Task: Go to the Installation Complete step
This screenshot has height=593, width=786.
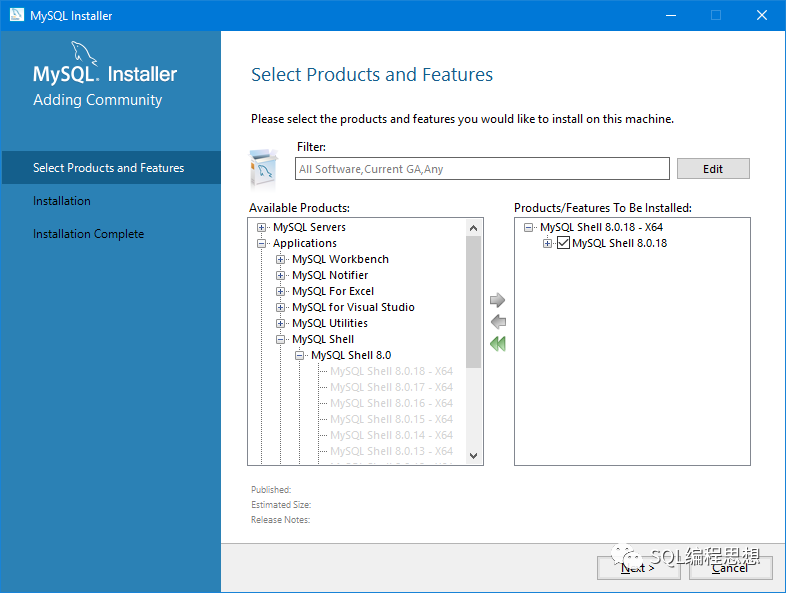Action: pyautogui.click(x=88, y=234)
